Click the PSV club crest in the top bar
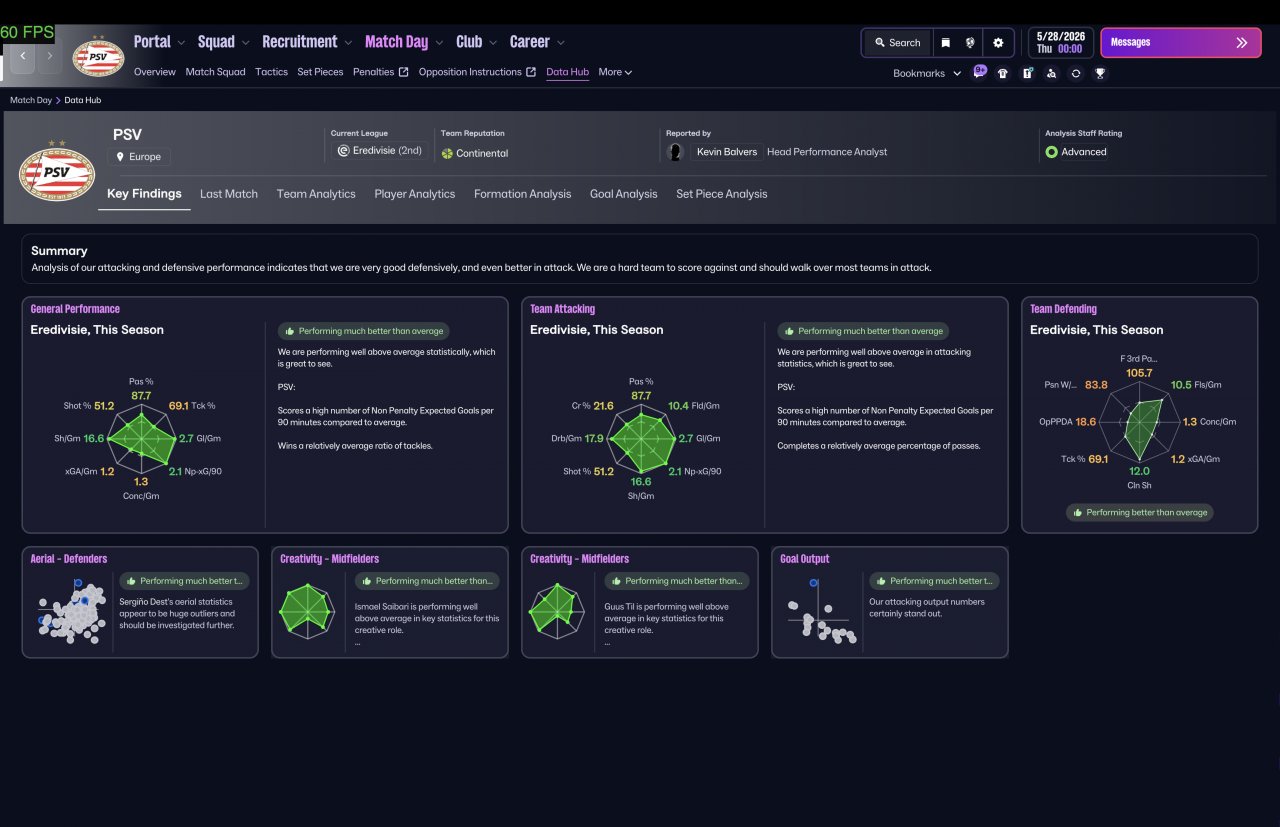 99,56
